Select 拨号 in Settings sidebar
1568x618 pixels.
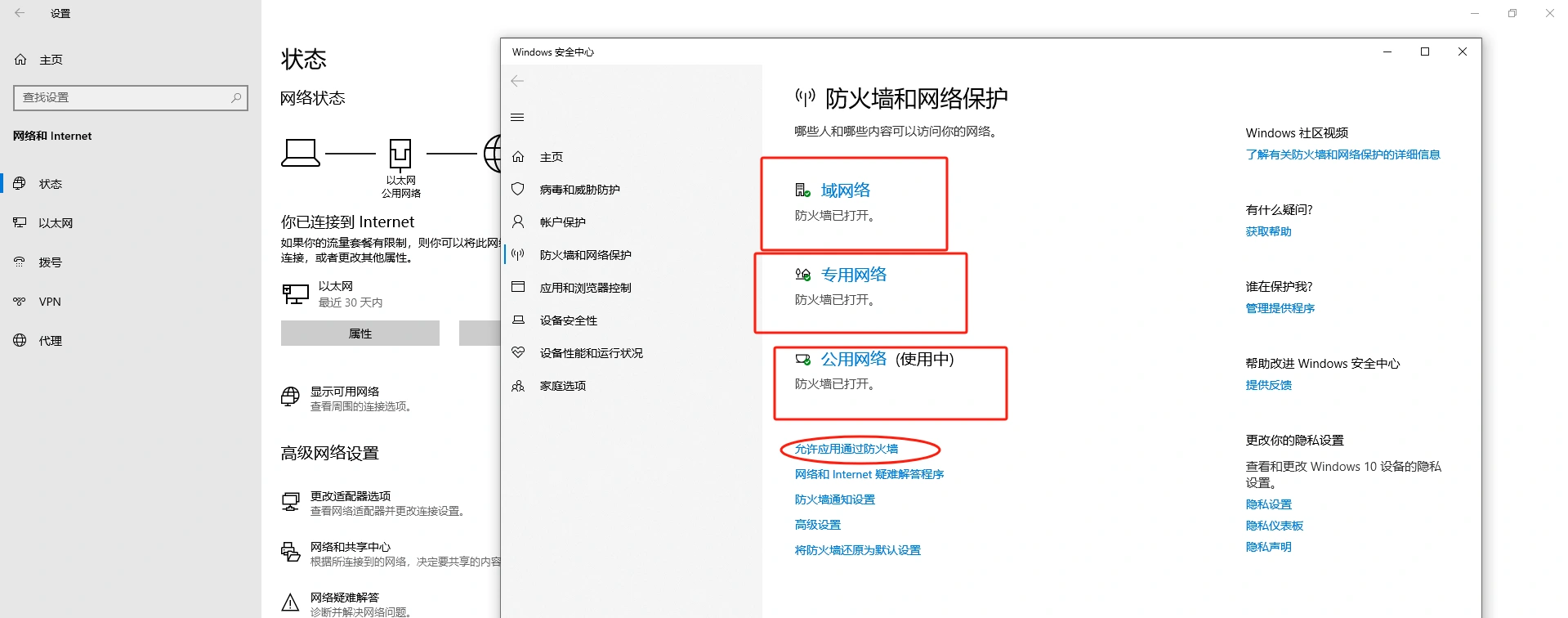point(51,262)
